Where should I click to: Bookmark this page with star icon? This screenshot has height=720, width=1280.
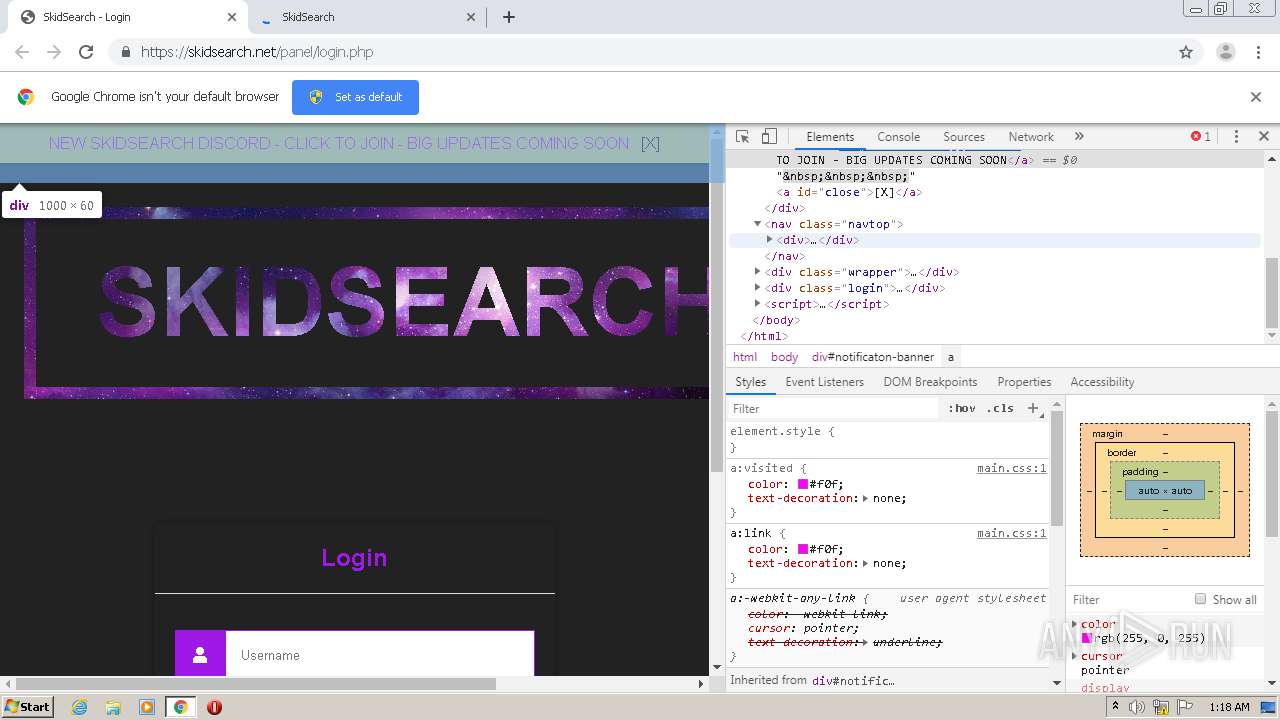click(1186, 52)
